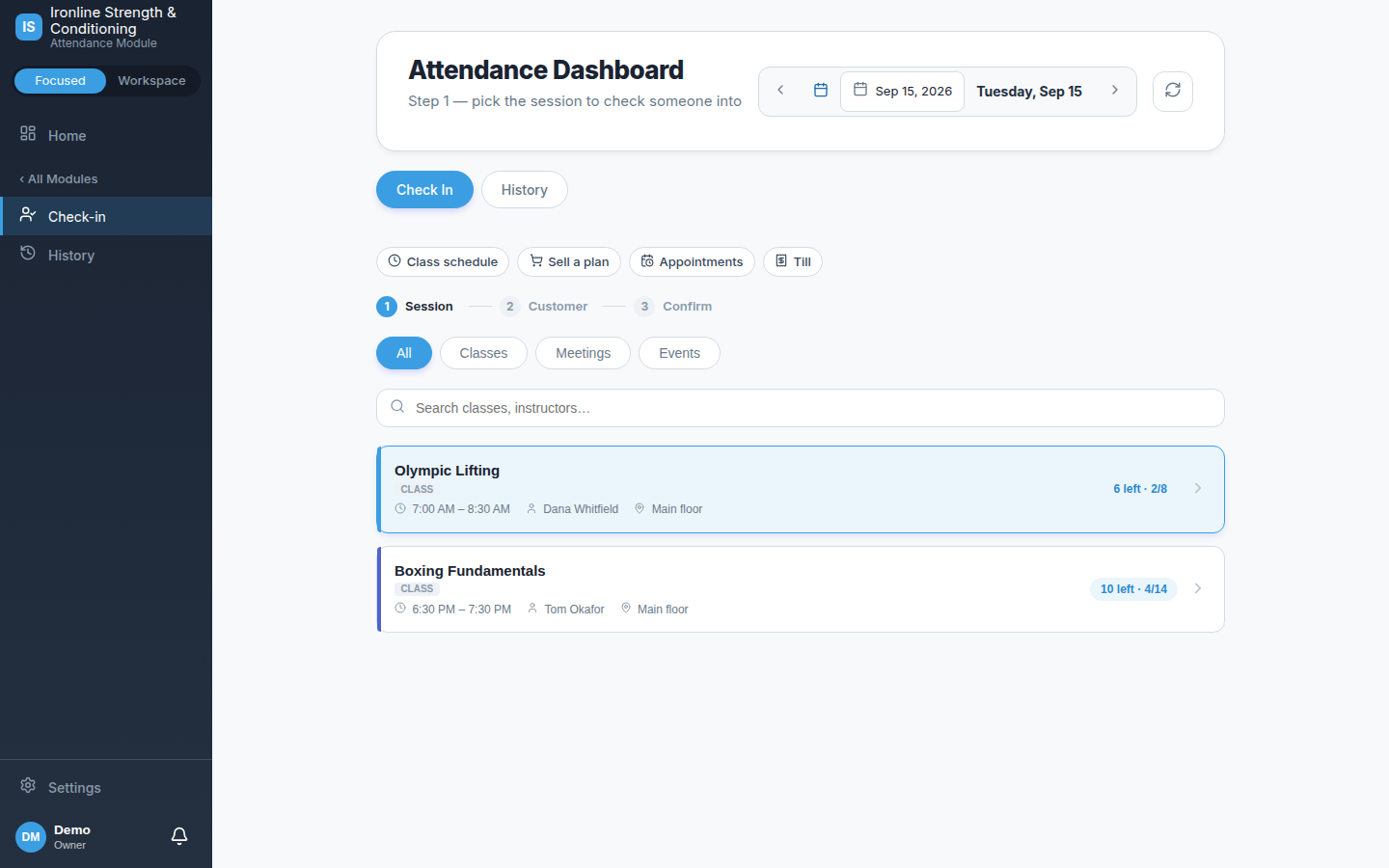The height and width of the screenshot is (868, 1389).
Task: Go to the next day
Action: [1115, 91]
